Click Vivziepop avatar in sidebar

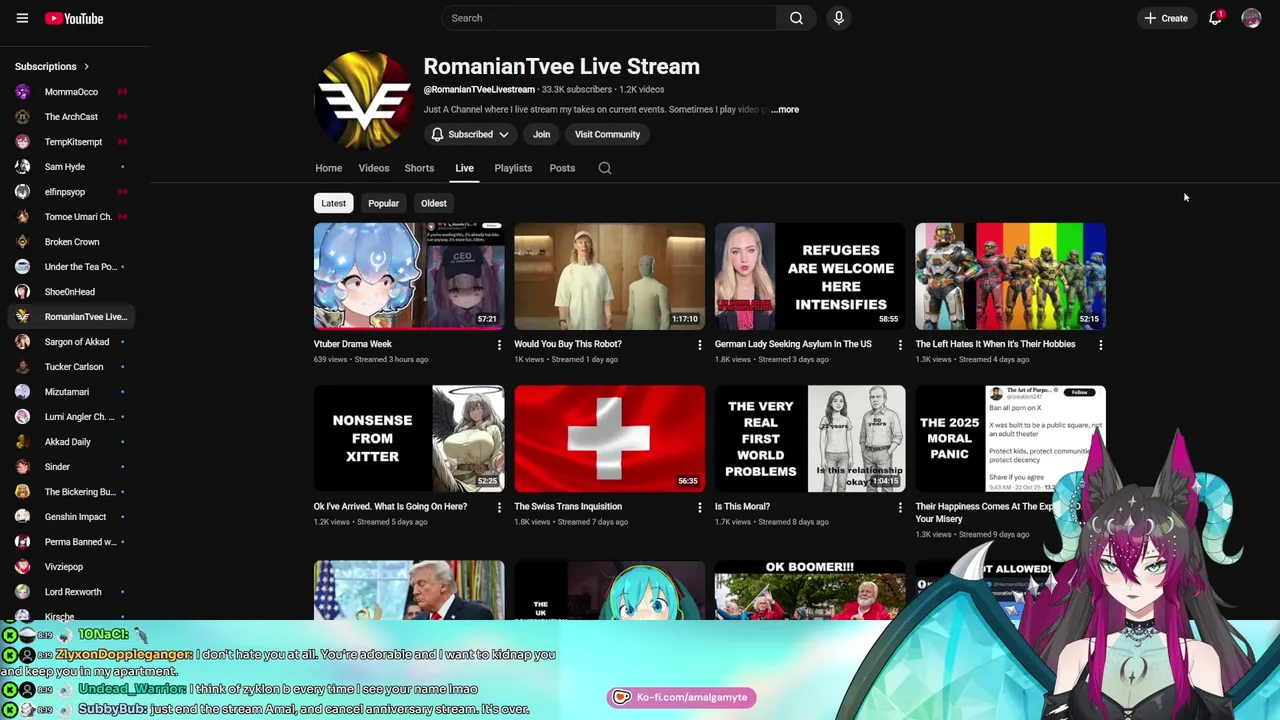coord(22,567)
